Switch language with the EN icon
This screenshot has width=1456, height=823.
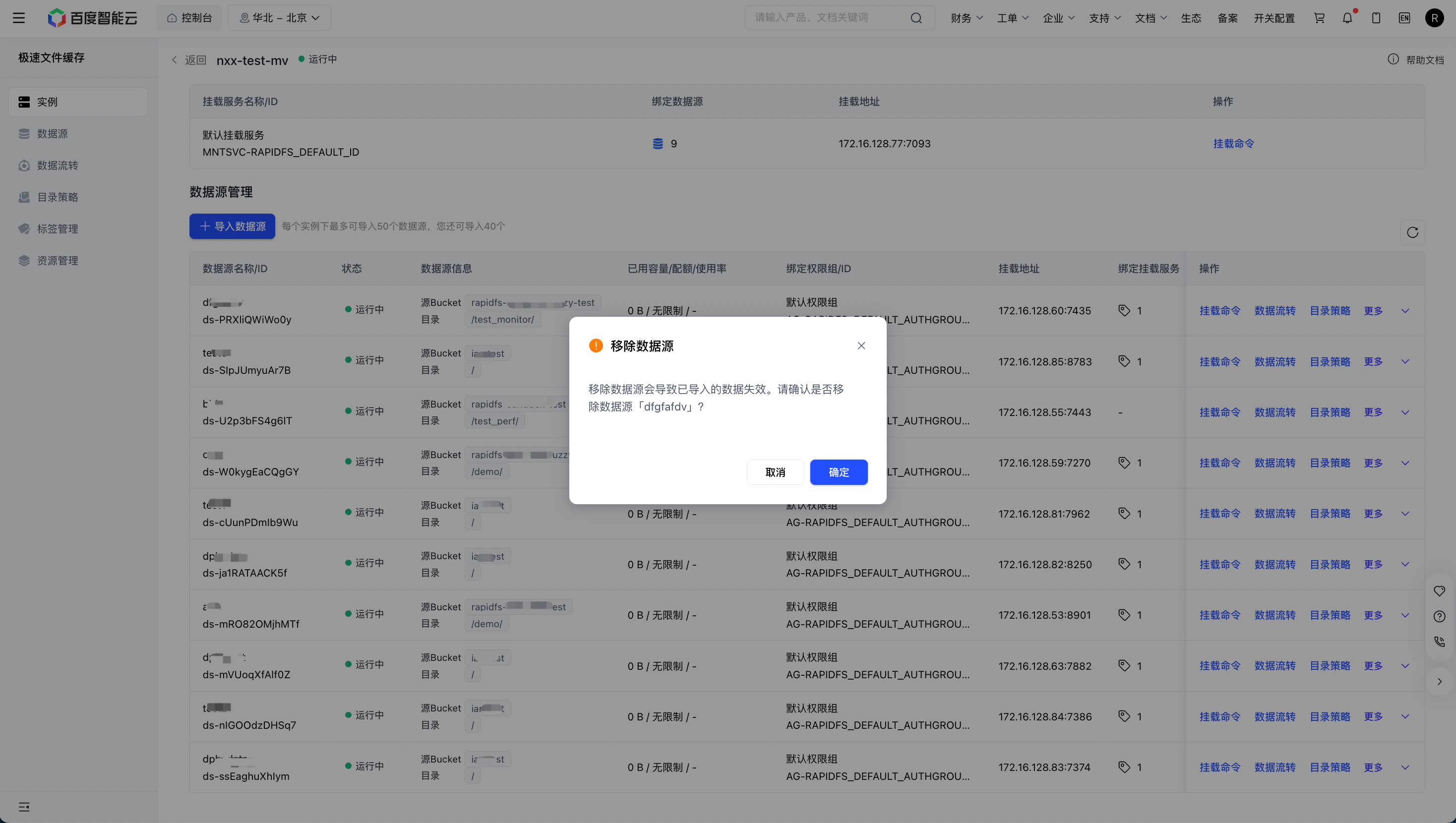coord(1404,18)
